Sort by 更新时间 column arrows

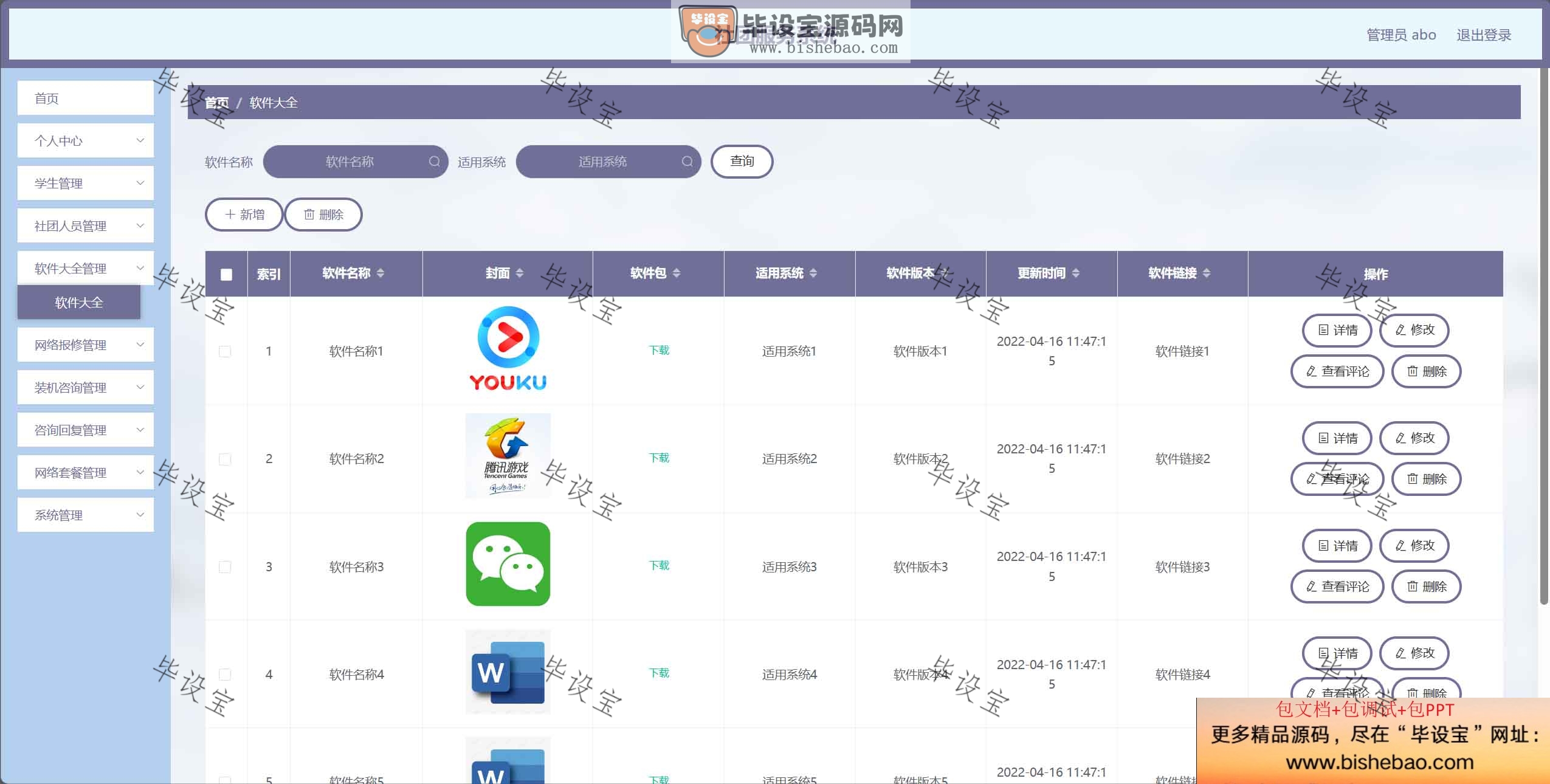pyautogui.click(x=1075, y=273)
